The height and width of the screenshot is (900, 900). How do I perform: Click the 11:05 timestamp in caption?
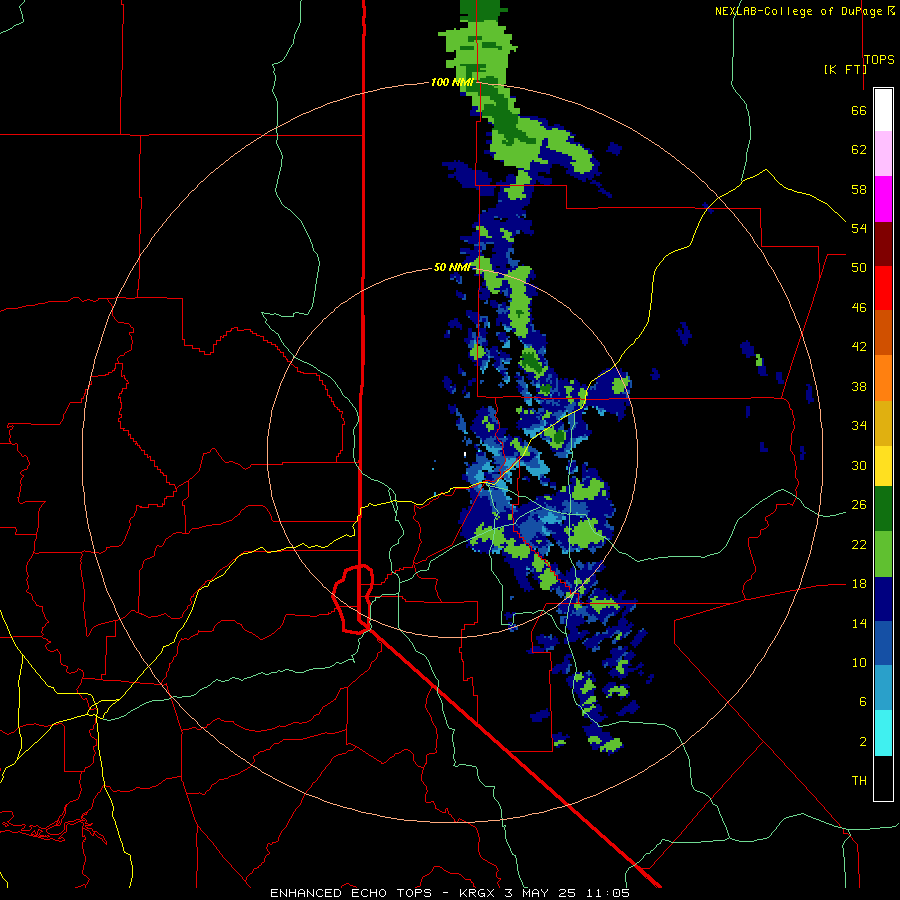click(x=608, y=893)
